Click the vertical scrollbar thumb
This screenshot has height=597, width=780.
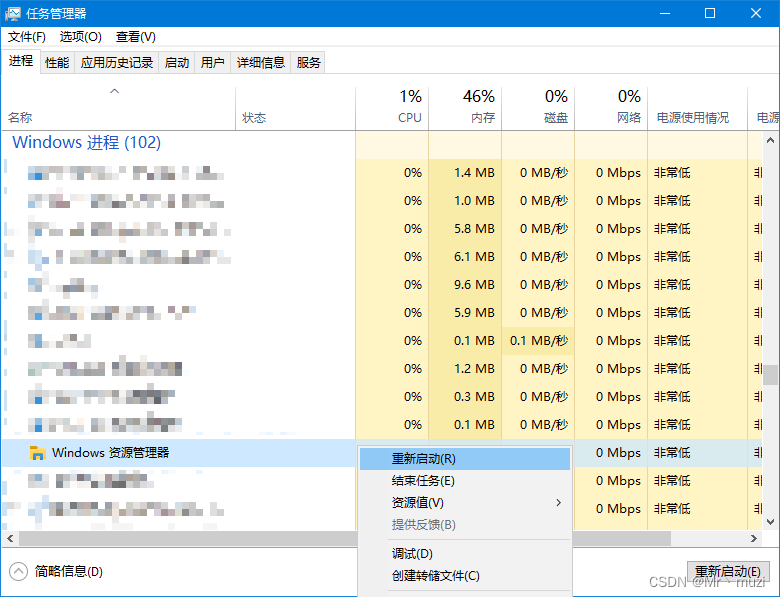tap(771, 375)
